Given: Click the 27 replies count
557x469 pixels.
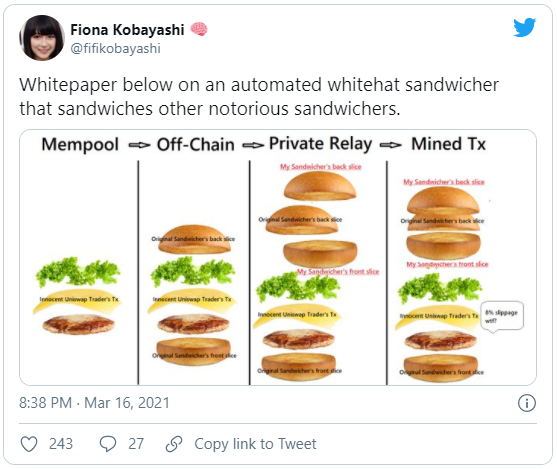Looking at the screenshot, I should tap(136, 444).
